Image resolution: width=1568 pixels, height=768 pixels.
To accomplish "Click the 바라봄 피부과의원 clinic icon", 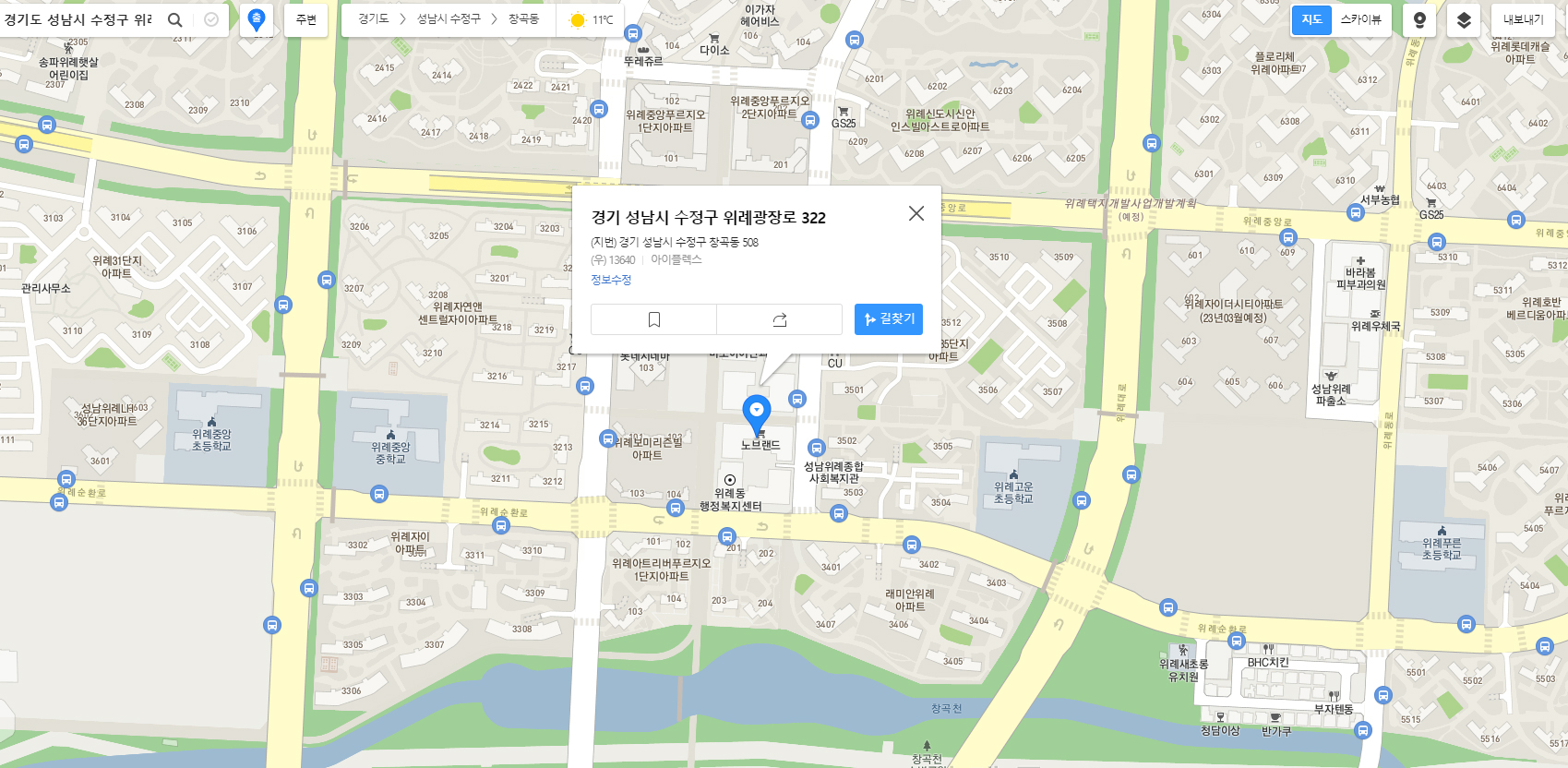I will (1360, 260).
